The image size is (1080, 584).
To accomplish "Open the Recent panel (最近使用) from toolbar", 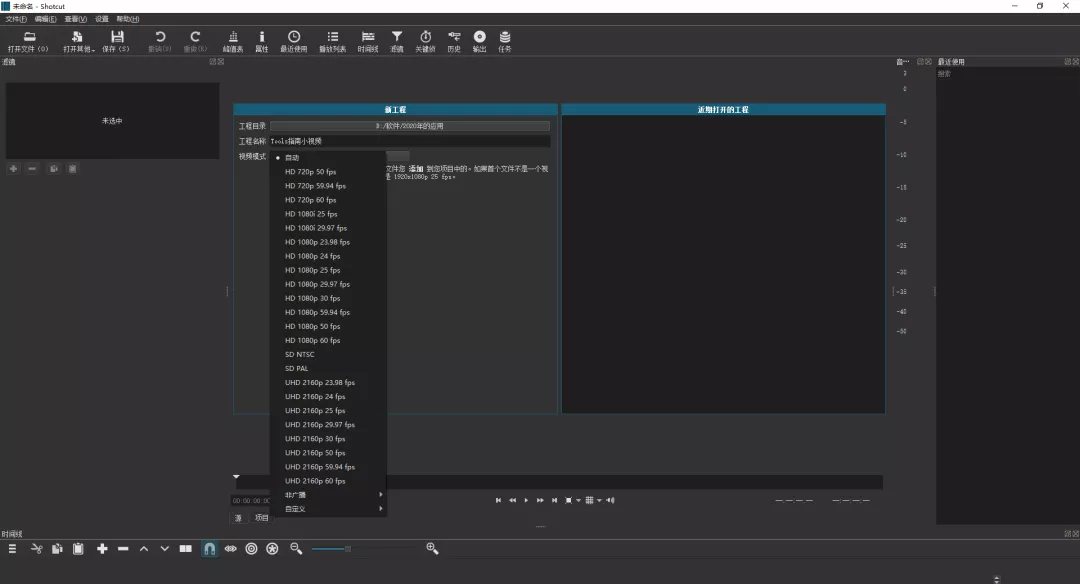I will (x=293, y=41).
